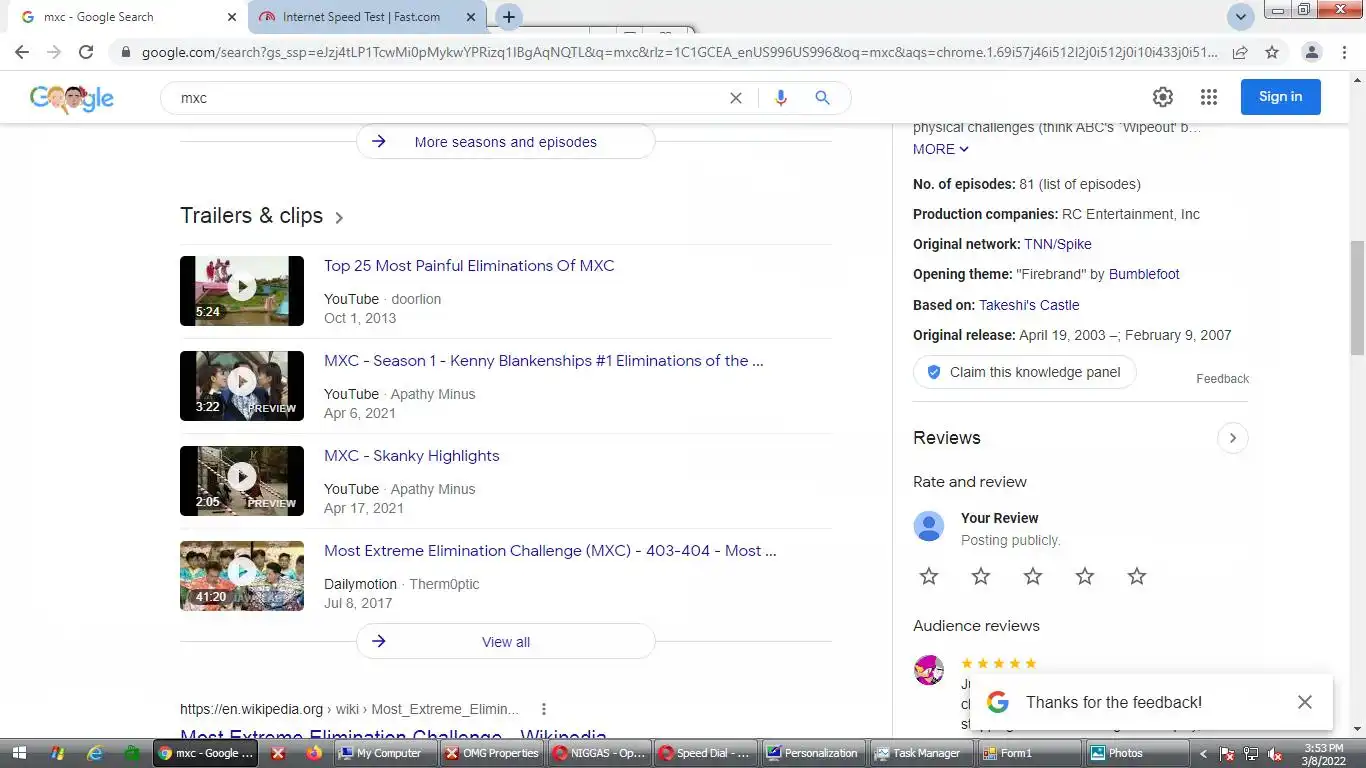Rate four stars in Your Review

(x=1085, y=576)
